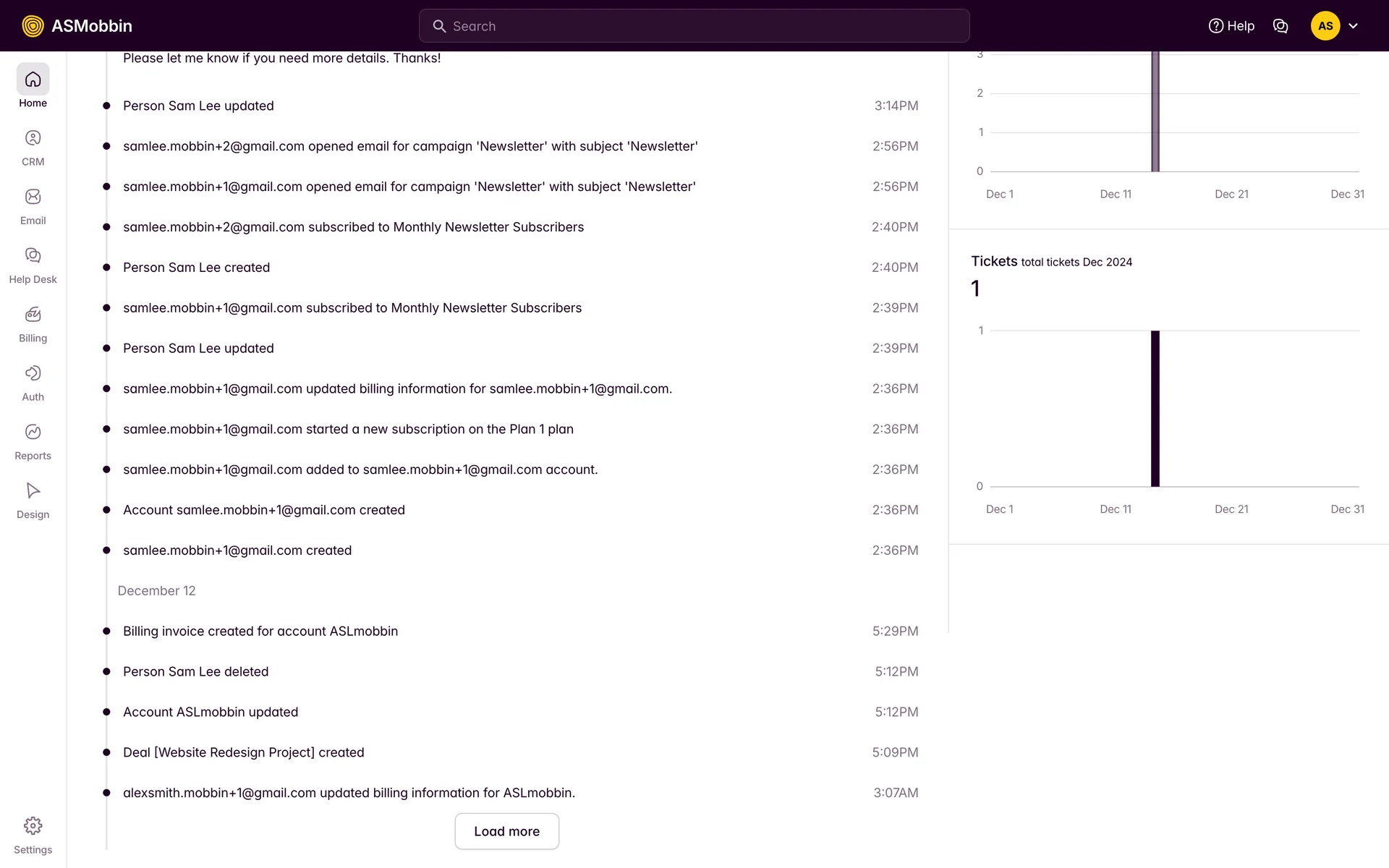The width and height of the screenshot is (1389, 868).
Task: Open the Auth sidebar icon
Action: click(33, 373)
